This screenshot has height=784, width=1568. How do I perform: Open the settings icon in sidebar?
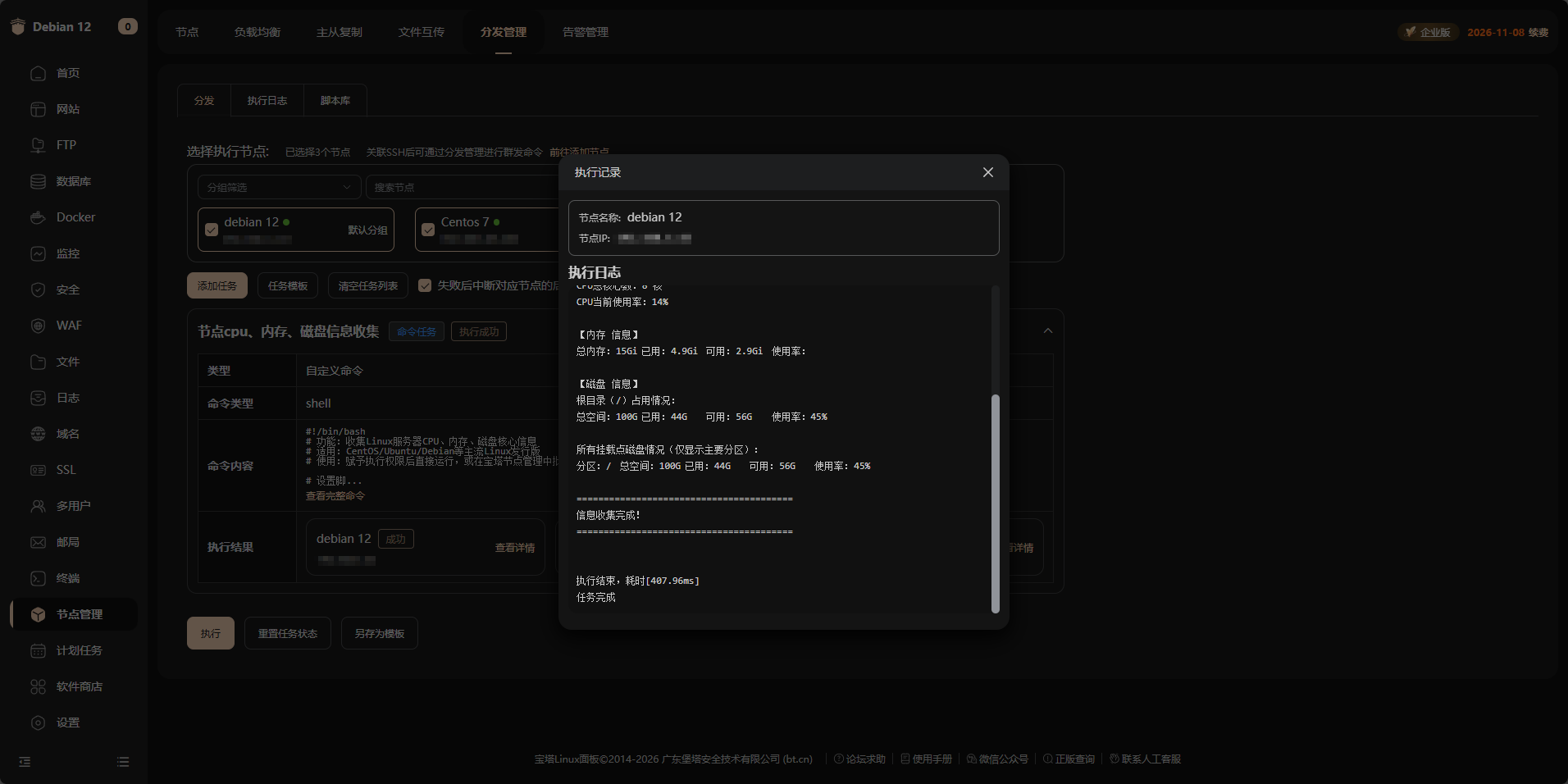point(38,722)
